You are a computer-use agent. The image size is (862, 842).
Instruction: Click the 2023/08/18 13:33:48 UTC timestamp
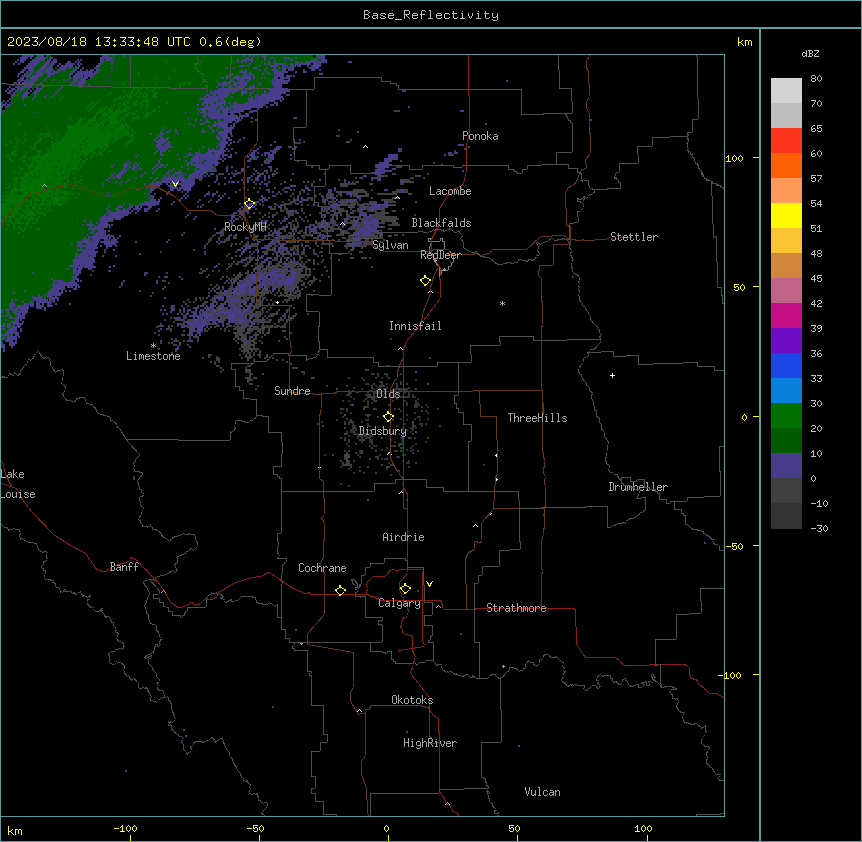tap(99, 42)
